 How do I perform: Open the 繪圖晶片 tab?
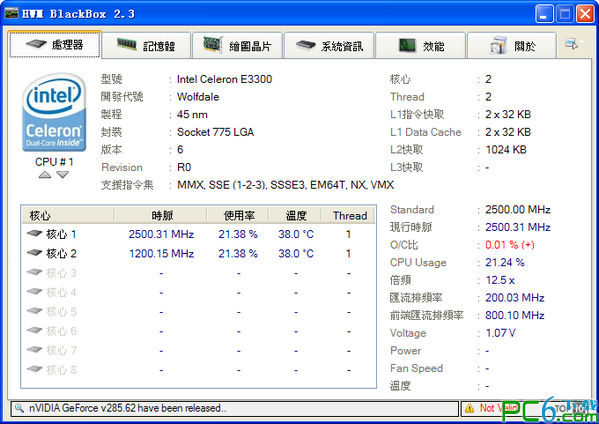click(237, 45)
